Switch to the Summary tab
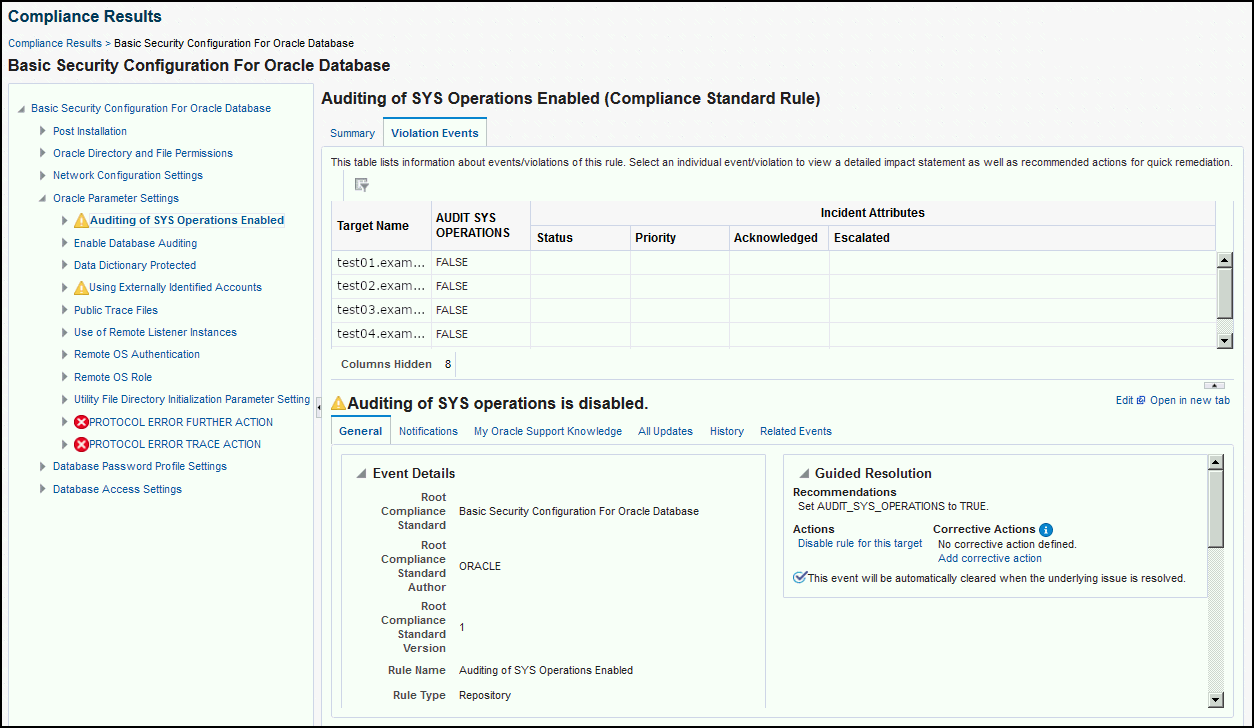The image size is (1254, 728). [x=352, y=133]
